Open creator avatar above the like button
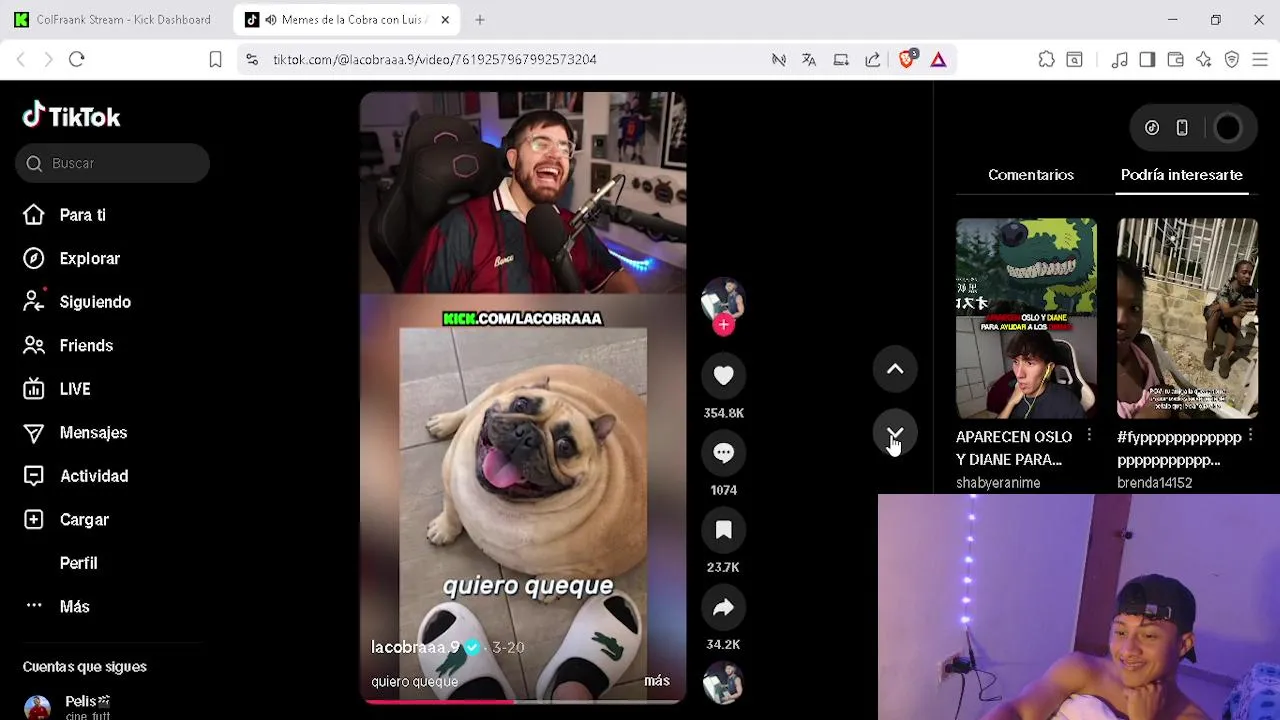 (723, 300)
